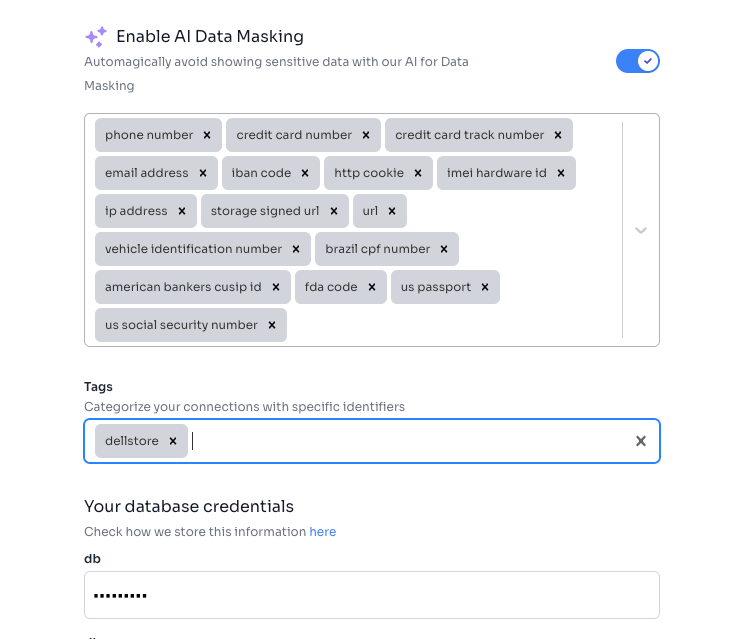737x639 pixels.
Task: Delete the ip address tag
Action: 182,211
